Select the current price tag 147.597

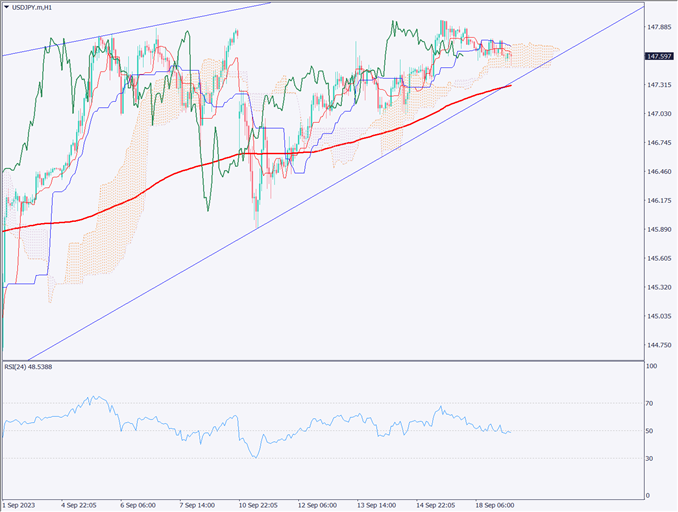pos(658,56)
